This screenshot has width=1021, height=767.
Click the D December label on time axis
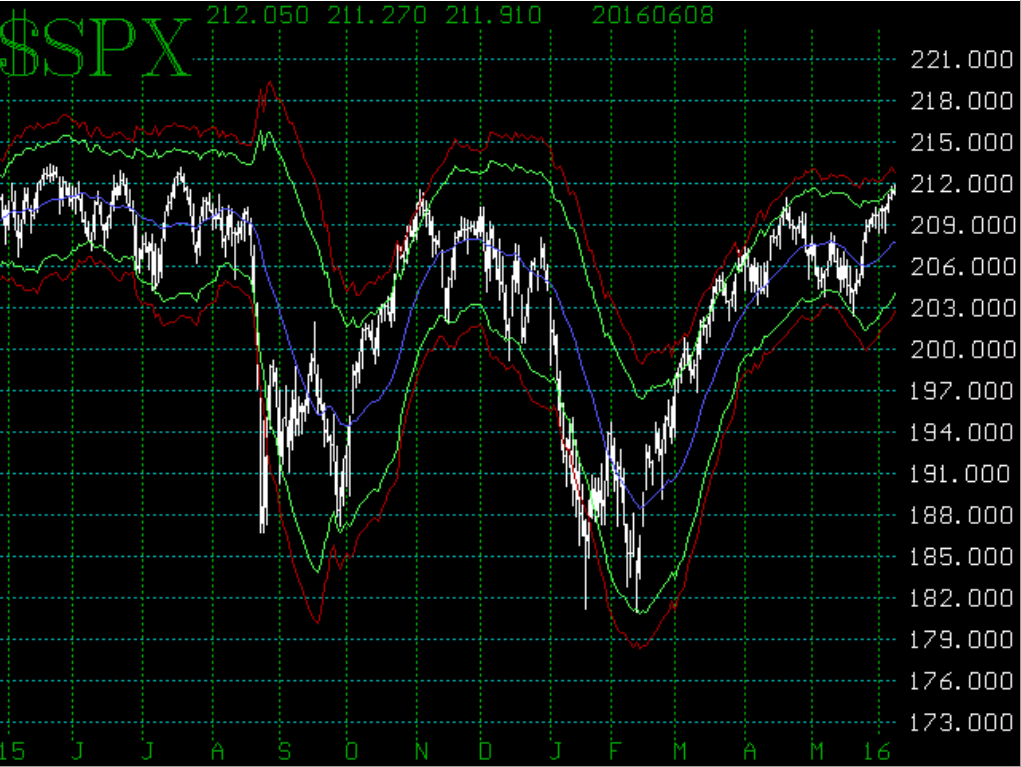(485, 751)
